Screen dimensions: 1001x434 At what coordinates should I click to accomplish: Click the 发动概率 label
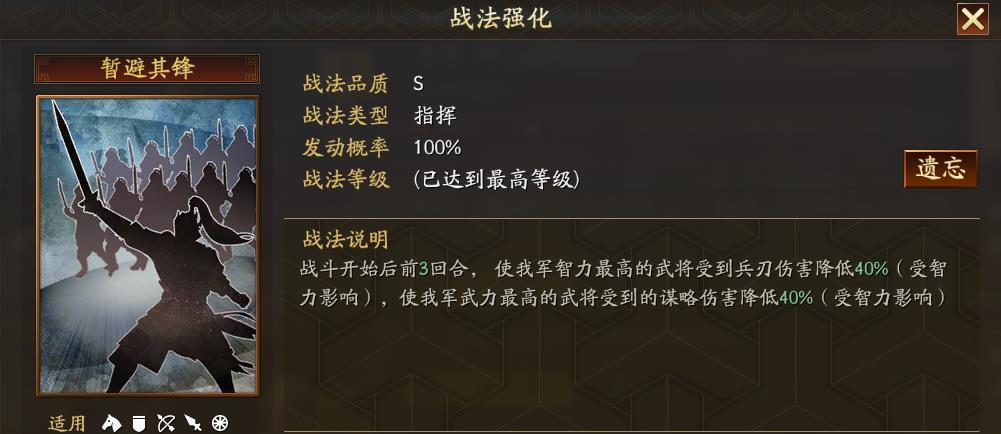pos(345,147)
